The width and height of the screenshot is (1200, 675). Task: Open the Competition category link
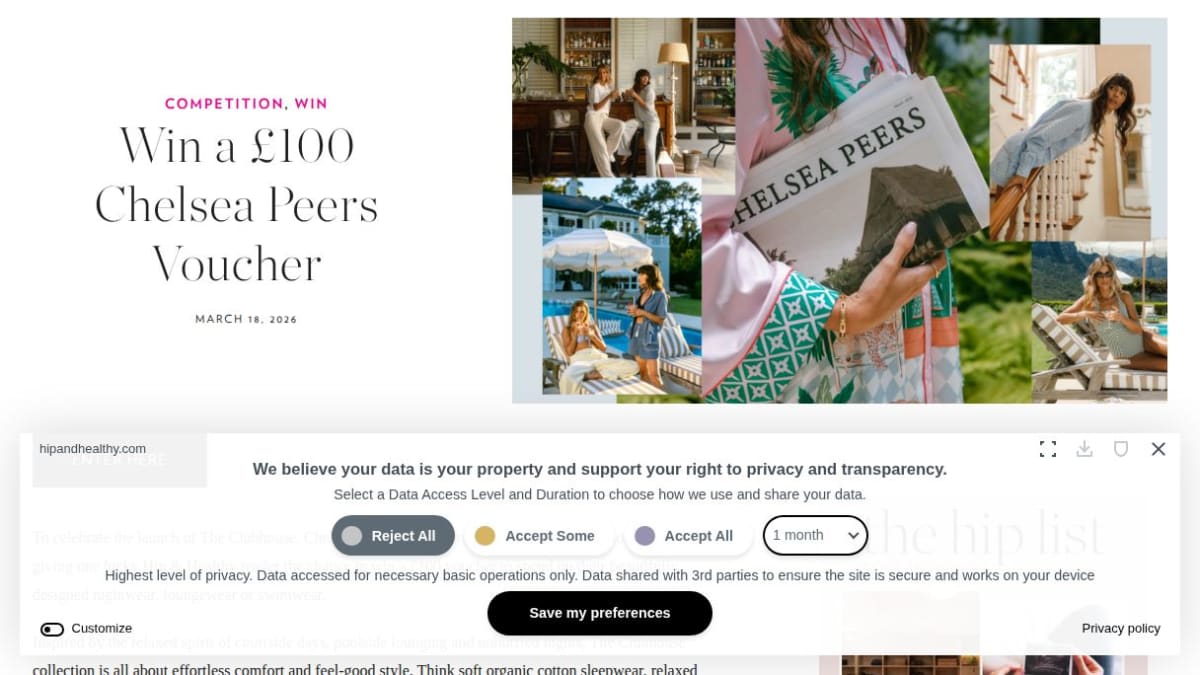tap(224, 103)
